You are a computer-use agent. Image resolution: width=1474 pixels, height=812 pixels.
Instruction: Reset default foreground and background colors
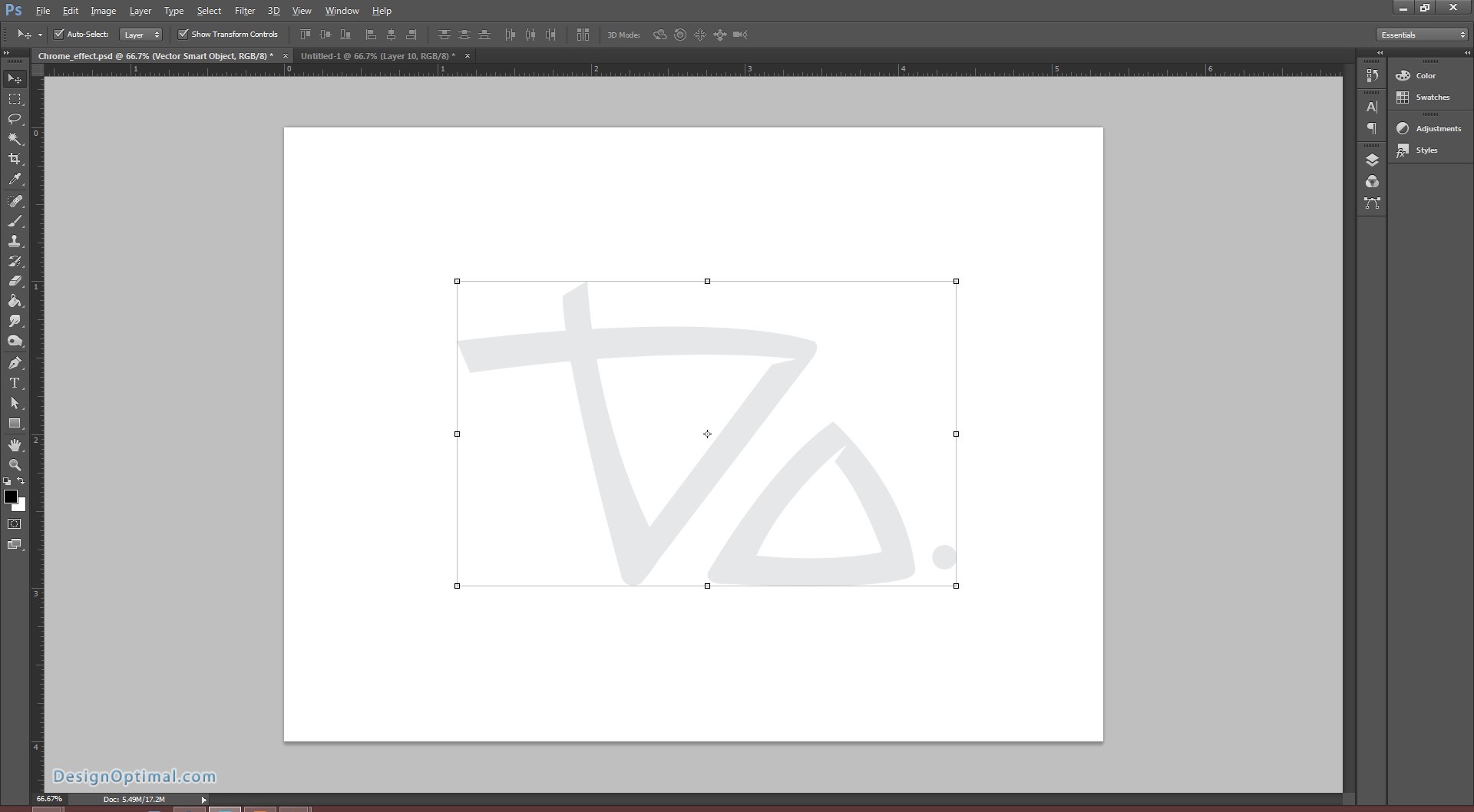coord(7,481)
